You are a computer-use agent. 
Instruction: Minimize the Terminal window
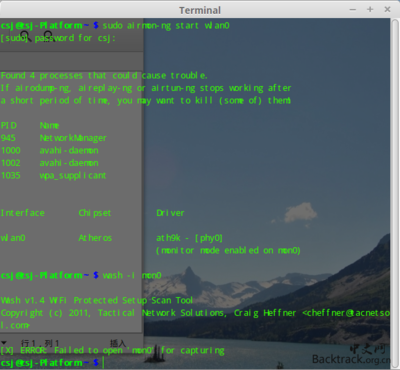pos(353,10)
